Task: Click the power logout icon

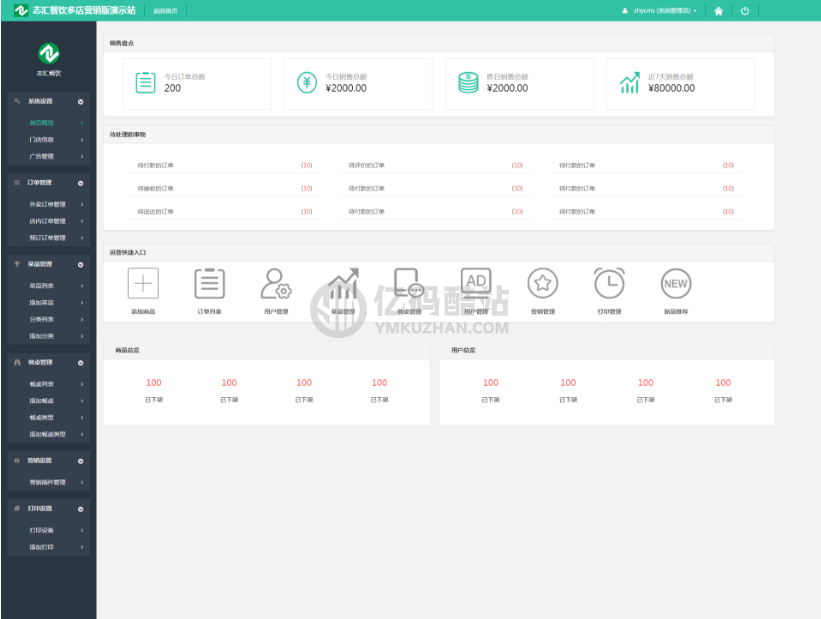Action: click(745, 11)
